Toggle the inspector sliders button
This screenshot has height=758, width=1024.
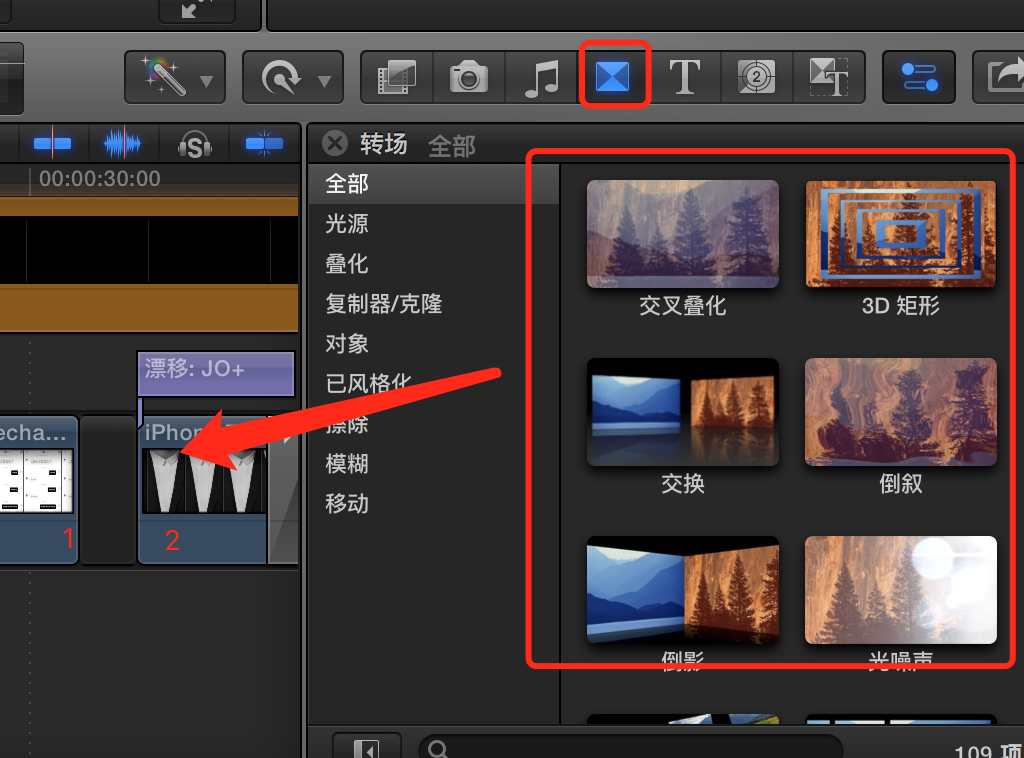(x=919, y=77)
